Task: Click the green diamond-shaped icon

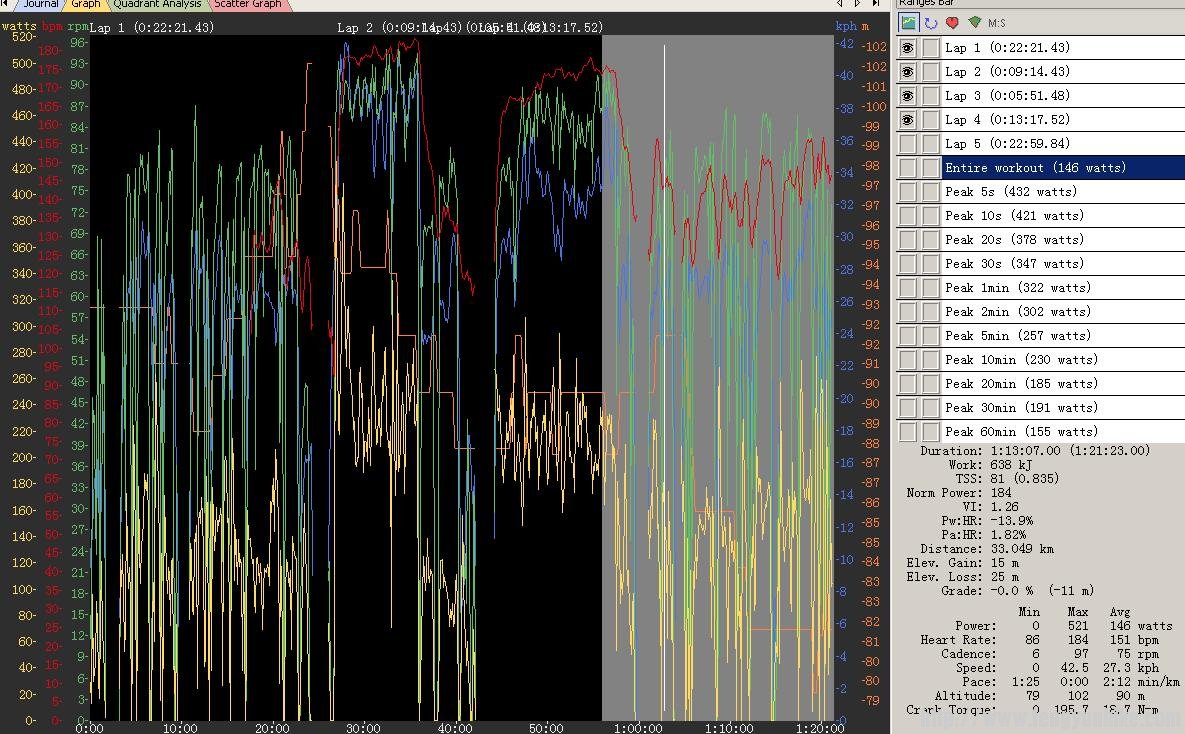Action: point(974,22)
